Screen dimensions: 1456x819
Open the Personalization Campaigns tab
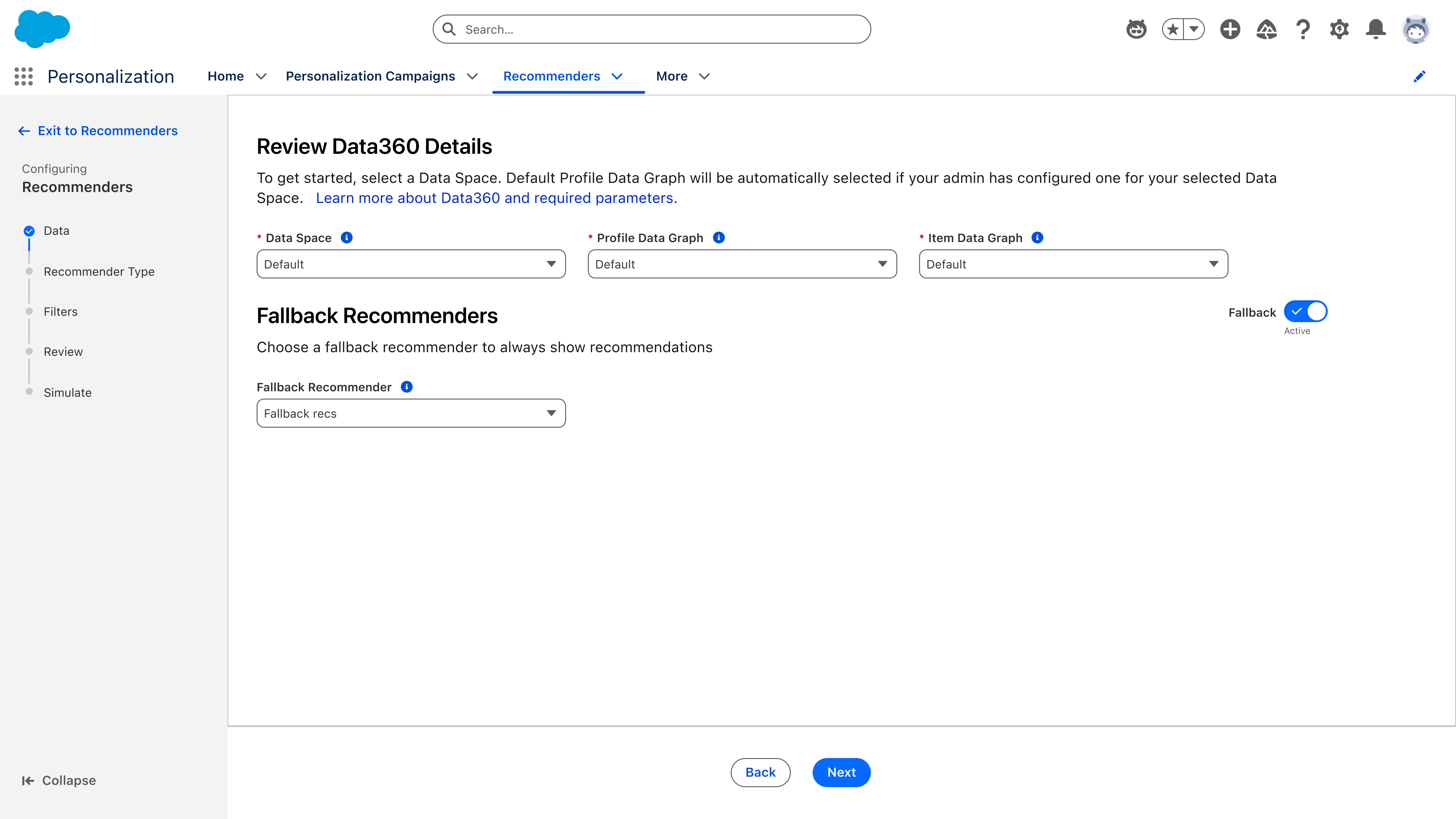click(x=370, y=76)
